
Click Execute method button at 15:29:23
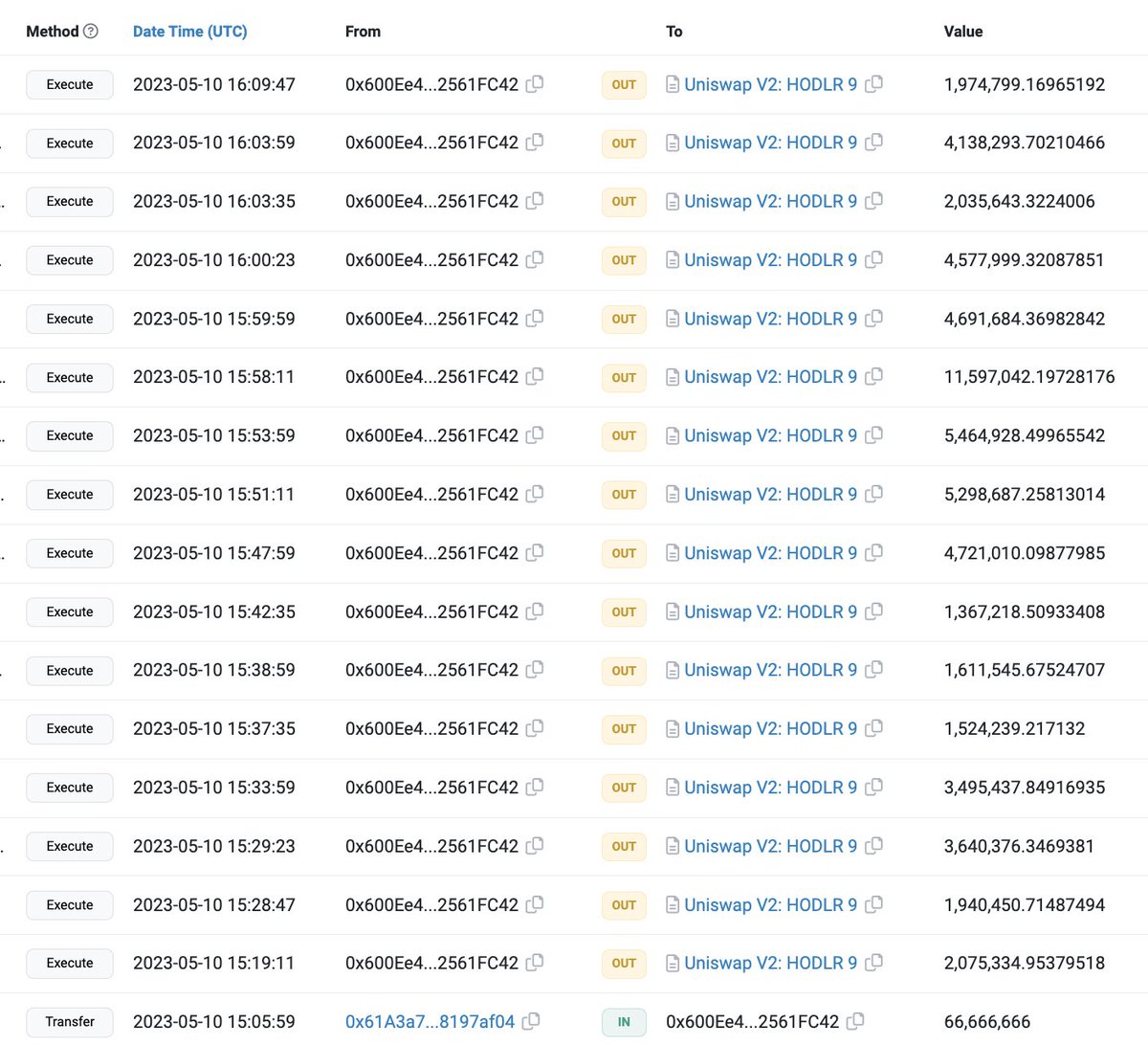coord(70,846)
